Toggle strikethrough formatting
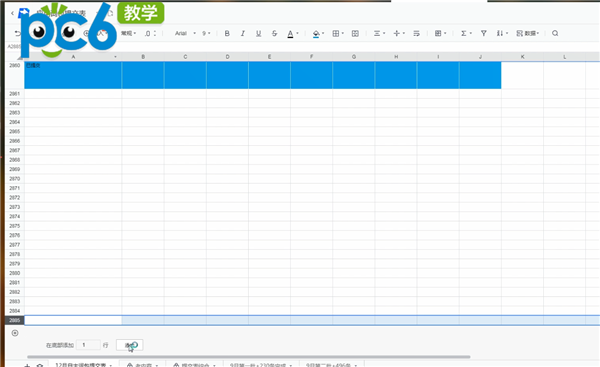 point(274,33)
